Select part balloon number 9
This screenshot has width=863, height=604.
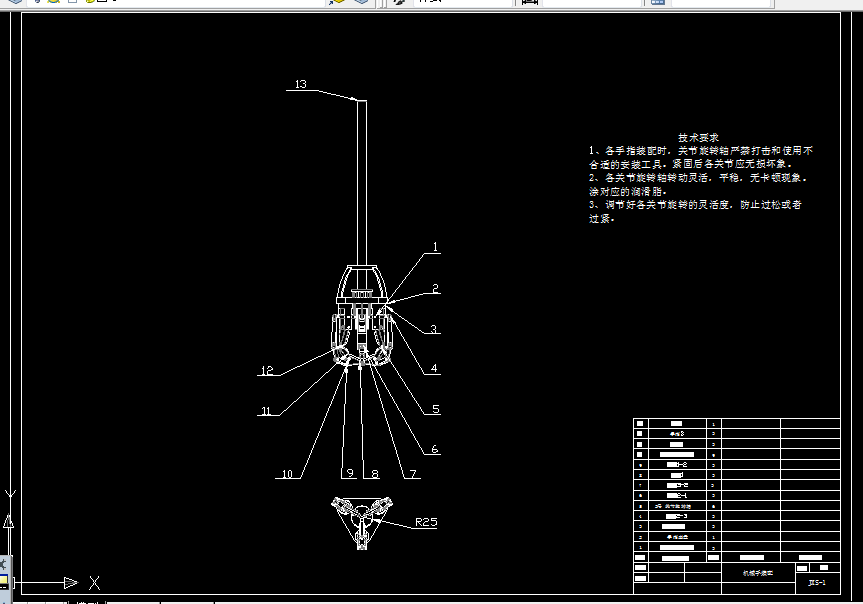click(350, 473)
